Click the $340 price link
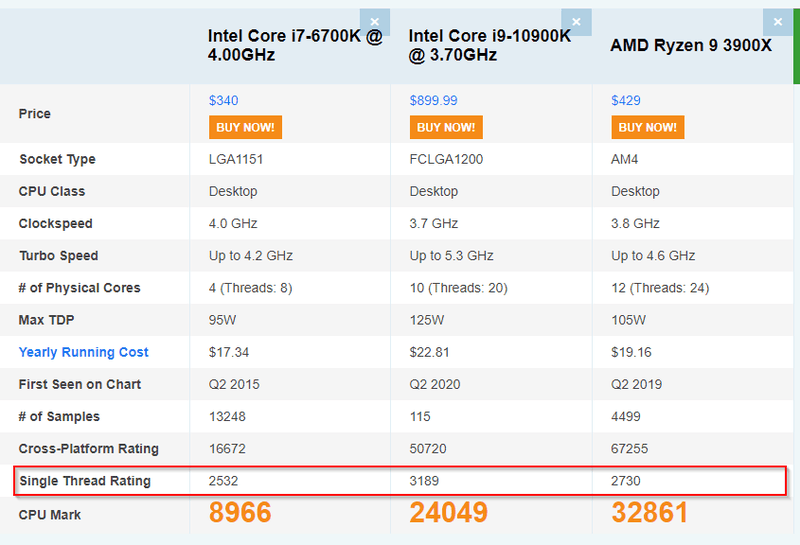Image resolution: width=800 pixels, height=545 pixels. [223, 101]
